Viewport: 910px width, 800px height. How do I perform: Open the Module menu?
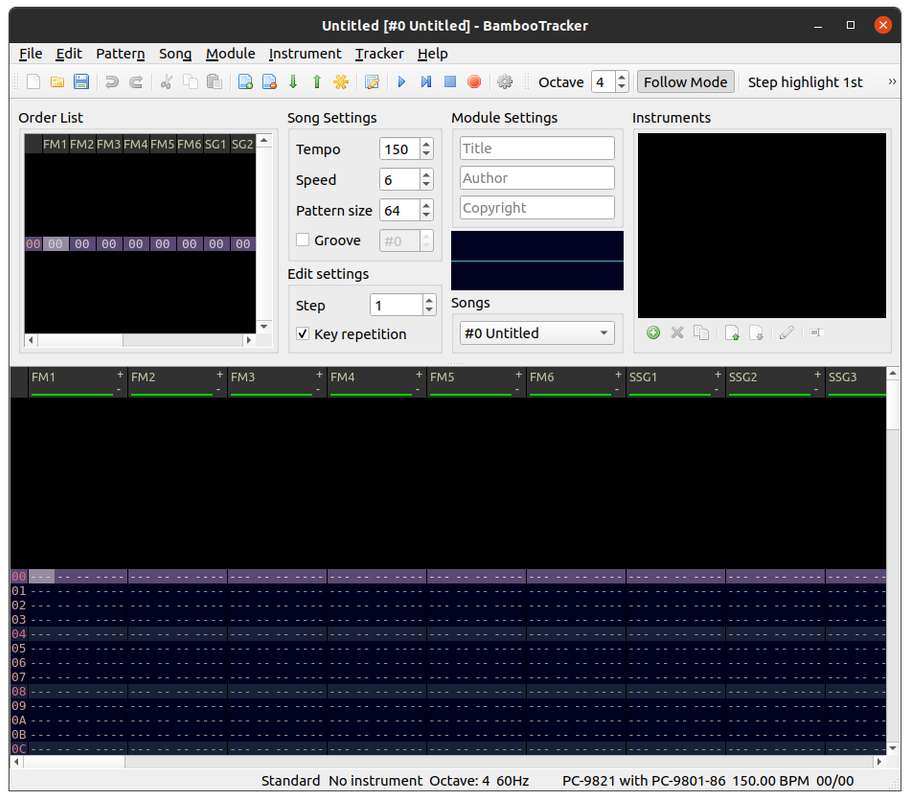[230, 54]
